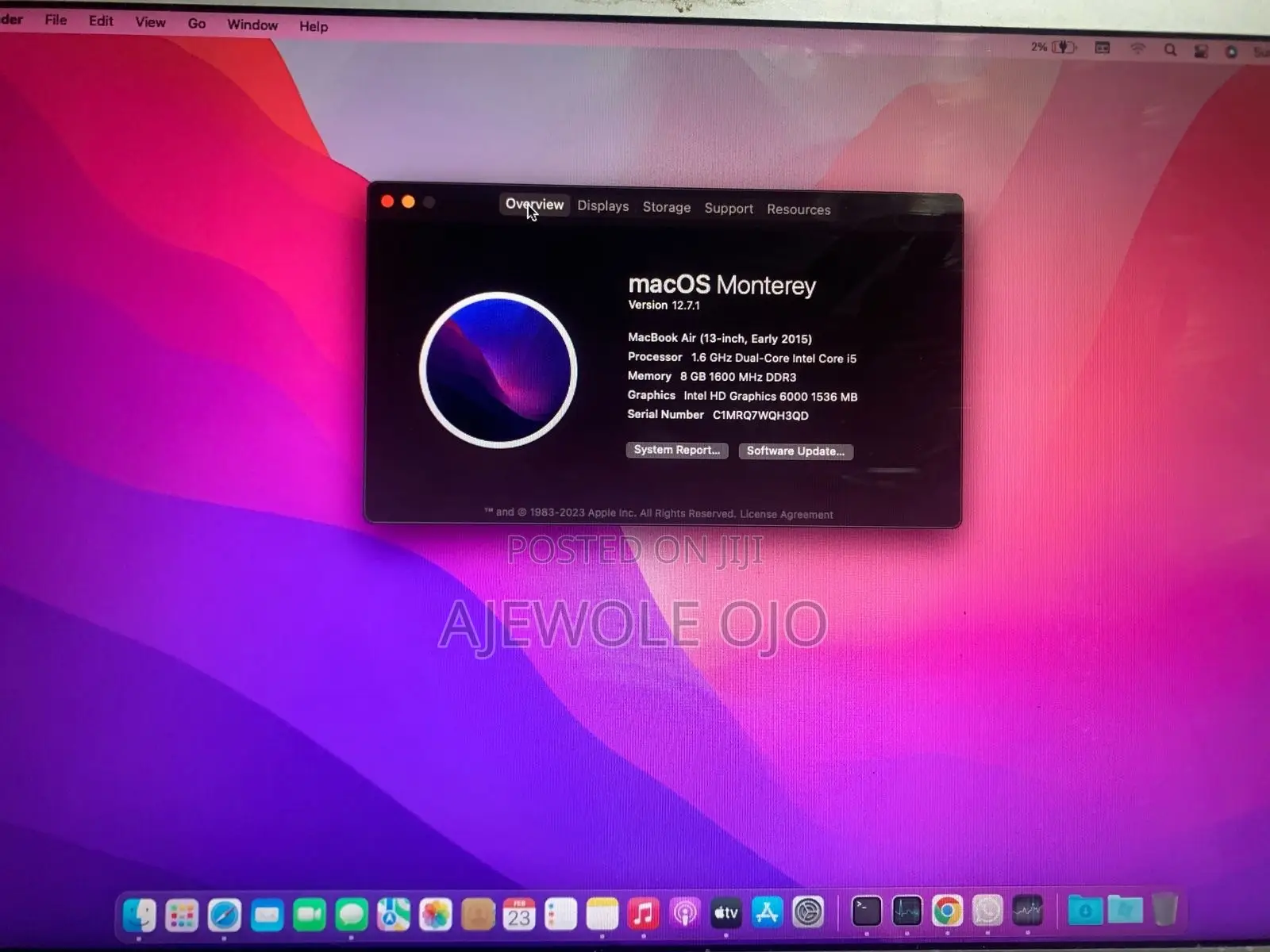This screenshot has height=952, width=1270.
Task: Launch Safari from the Dock
Action: pyautogui.click(x=224, y=916)
